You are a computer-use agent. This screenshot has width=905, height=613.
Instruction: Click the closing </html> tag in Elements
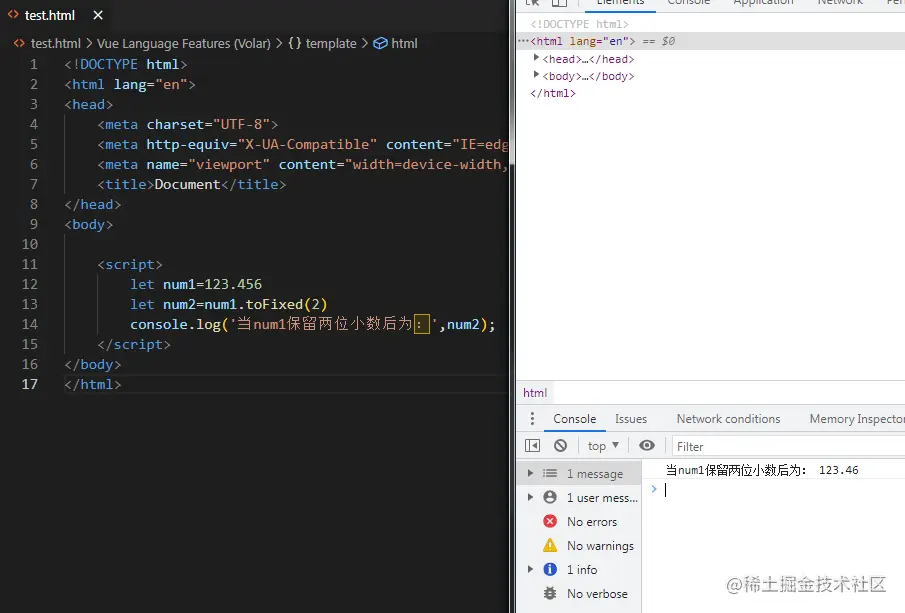coord(553,93)
